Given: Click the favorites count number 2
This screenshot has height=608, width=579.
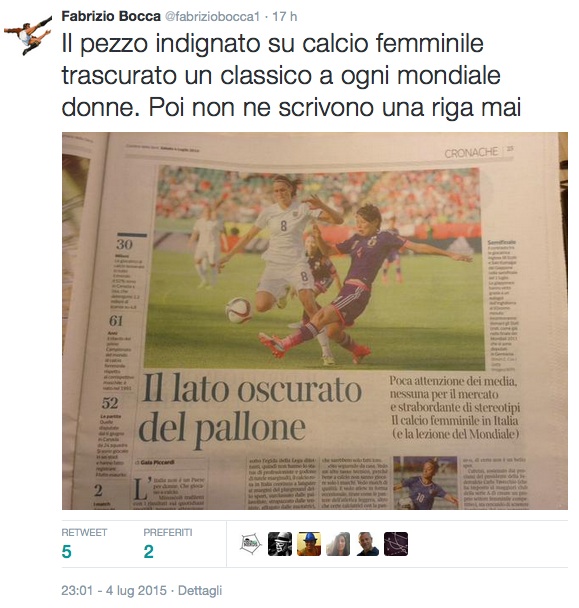Looking at the screenshot, I should 149,551.
